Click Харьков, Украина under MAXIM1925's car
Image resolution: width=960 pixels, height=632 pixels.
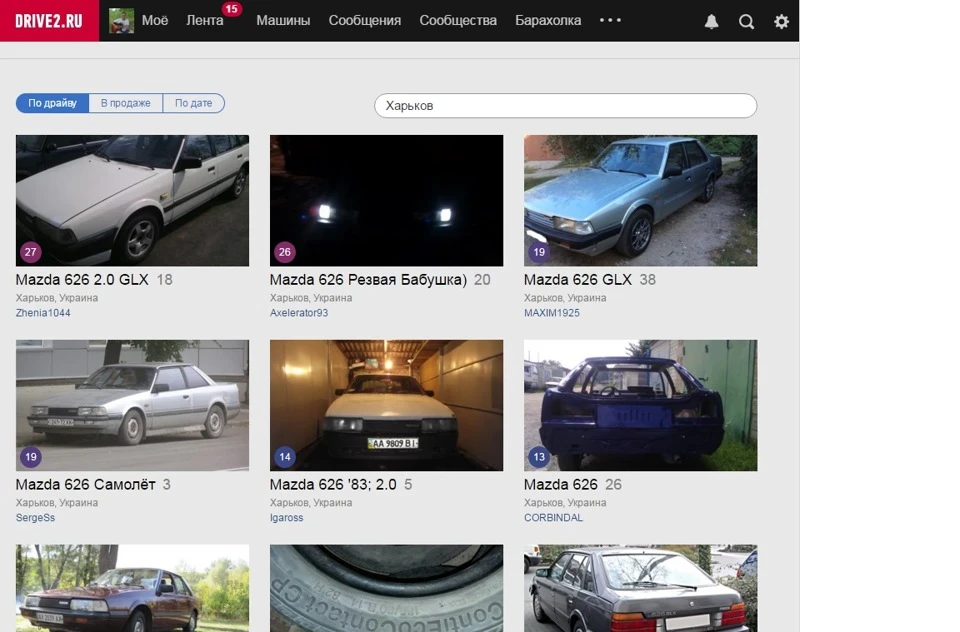point(565,298)
